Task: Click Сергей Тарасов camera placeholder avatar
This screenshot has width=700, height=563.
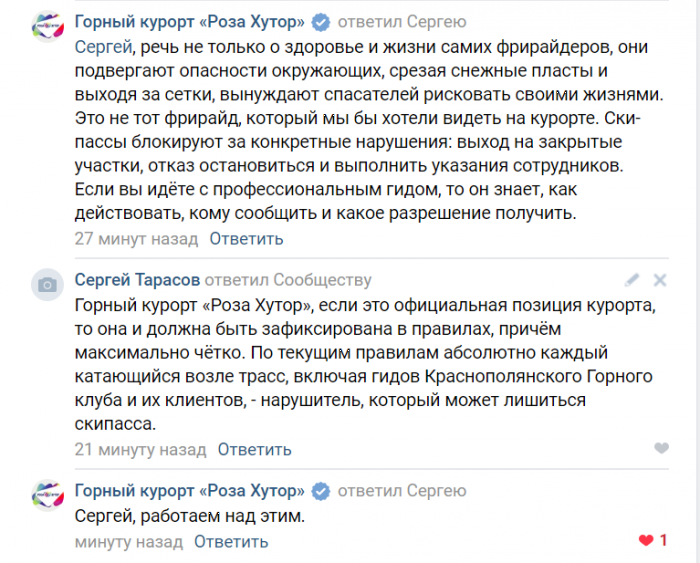Action: (47, 284)
